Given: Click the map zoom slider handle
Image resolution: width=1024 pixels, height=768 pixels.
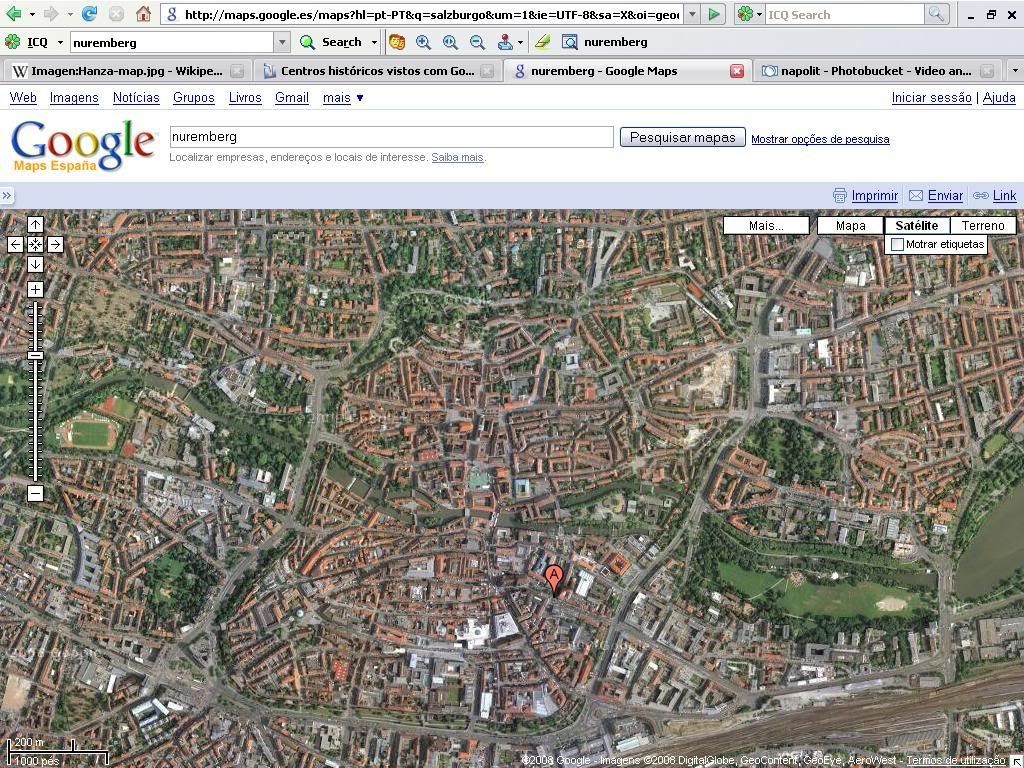Looking at the screenshot, I should point(35,355).
